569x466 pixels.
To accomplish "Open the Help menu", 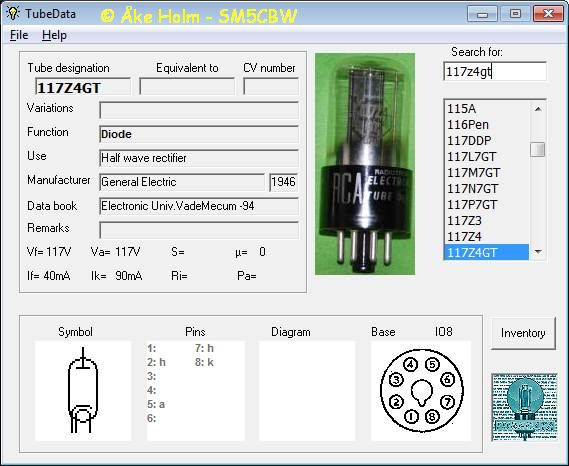I will click(x=54, y=35).
